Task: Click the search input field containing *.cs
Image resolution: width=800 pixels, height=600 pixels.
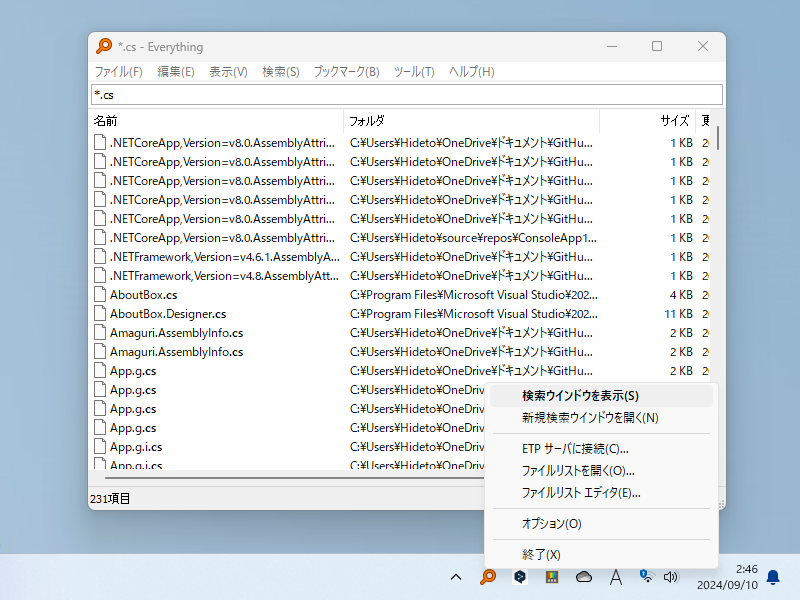Action: (400, 94)
